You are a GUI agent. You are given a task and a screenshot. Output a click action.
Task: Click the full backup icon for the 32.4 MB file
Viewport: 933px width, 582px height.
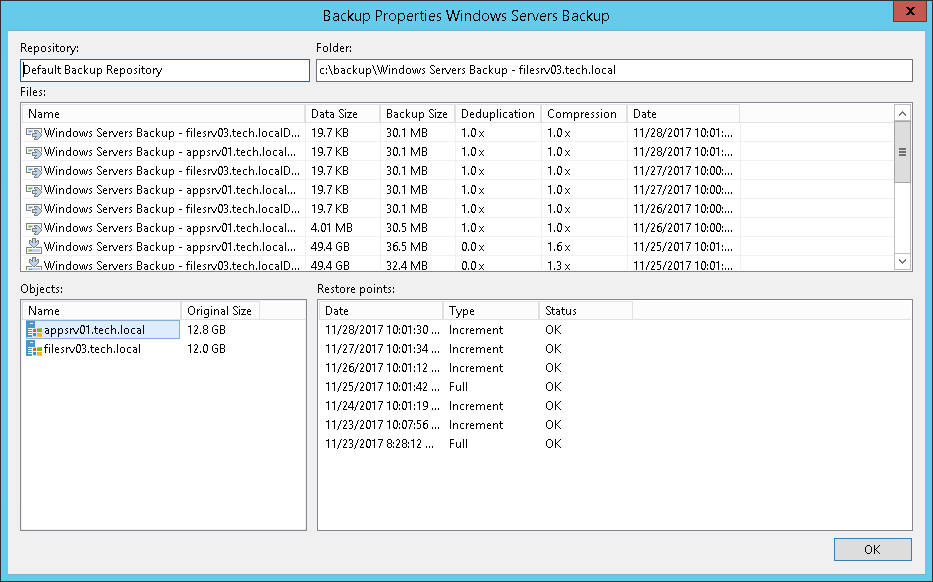(34, 265)
